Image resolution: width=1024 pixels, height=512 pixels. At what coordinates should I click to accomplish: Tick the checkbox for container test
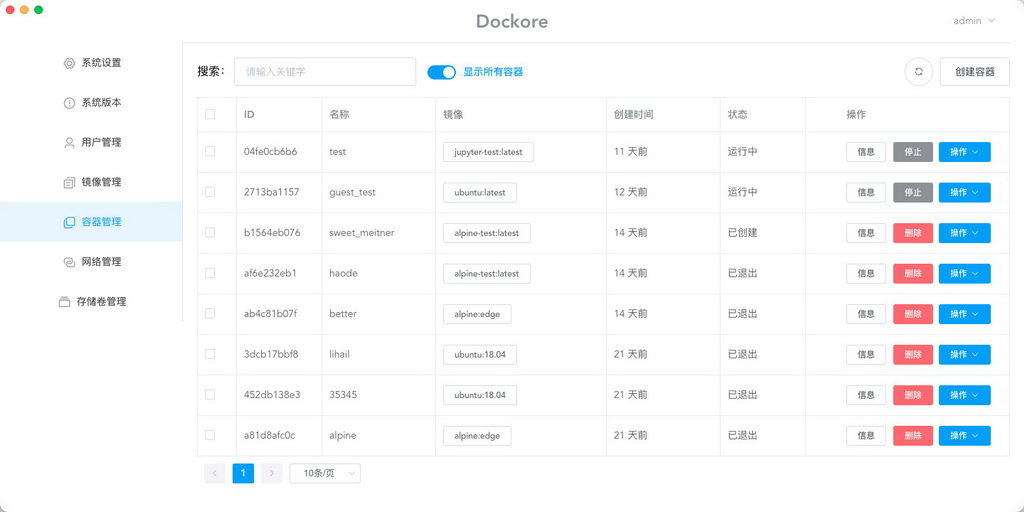pyautogui.click(x=210, y=152)
